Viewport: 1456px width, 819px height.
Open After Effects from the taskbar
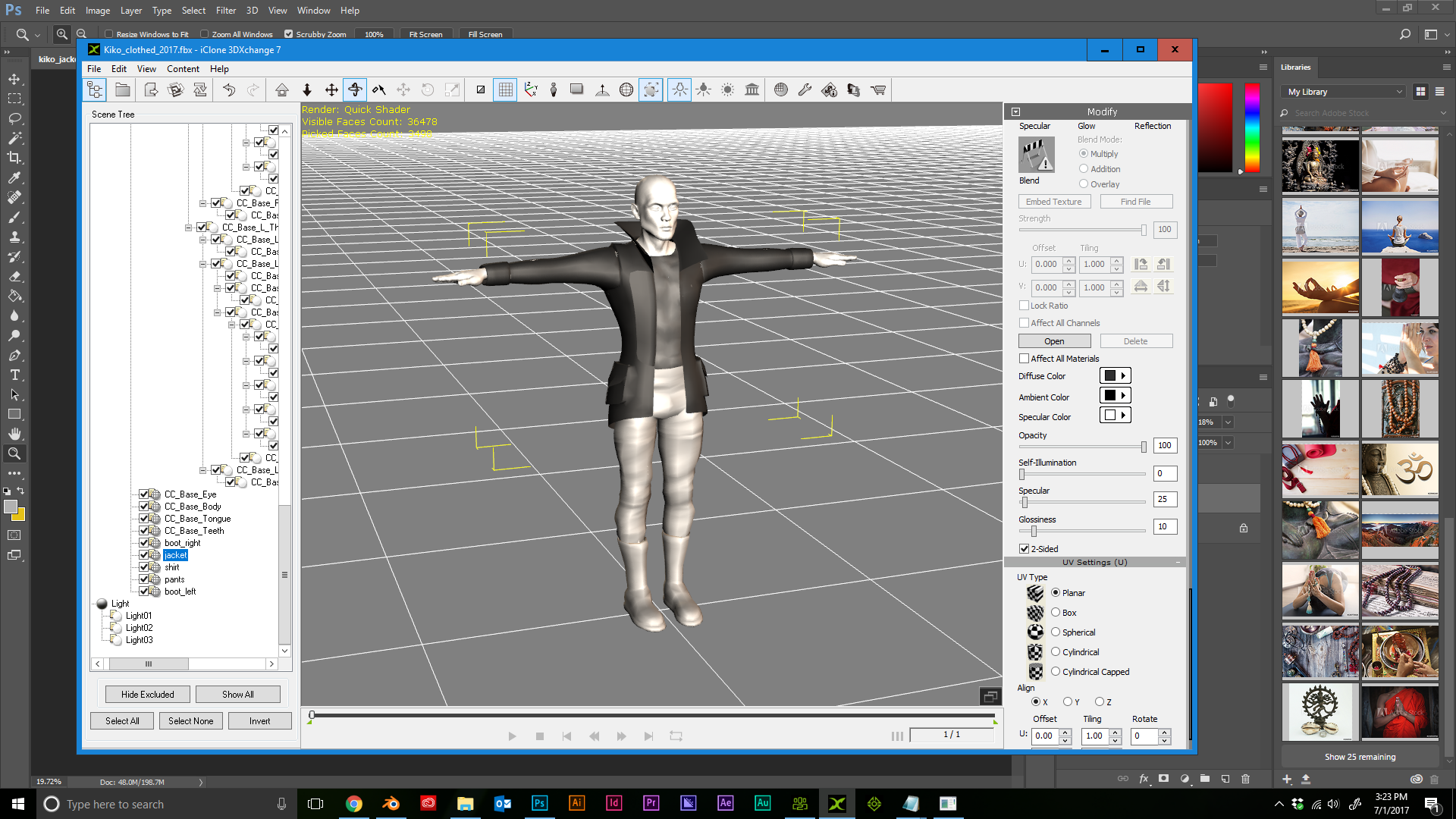[x=726, y=803]
